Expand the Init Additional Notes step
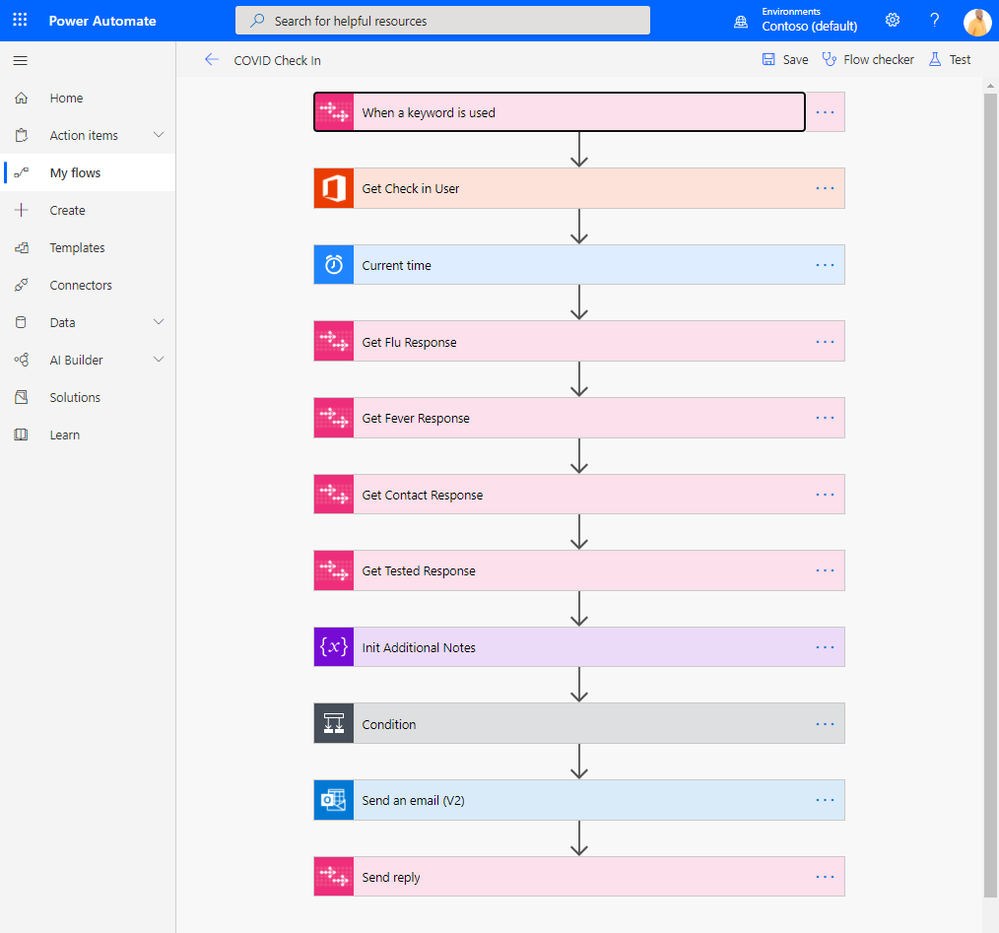 579,647
